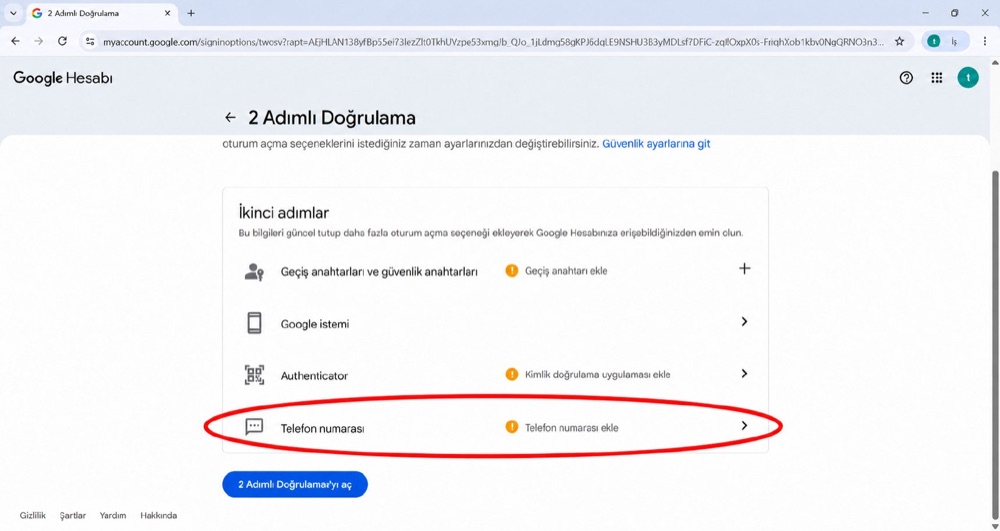This screenshot has width=1000, height=531.
Task: Click the back arrow beside 2 Adımlı Doğrulama
Action: point(230,117)
